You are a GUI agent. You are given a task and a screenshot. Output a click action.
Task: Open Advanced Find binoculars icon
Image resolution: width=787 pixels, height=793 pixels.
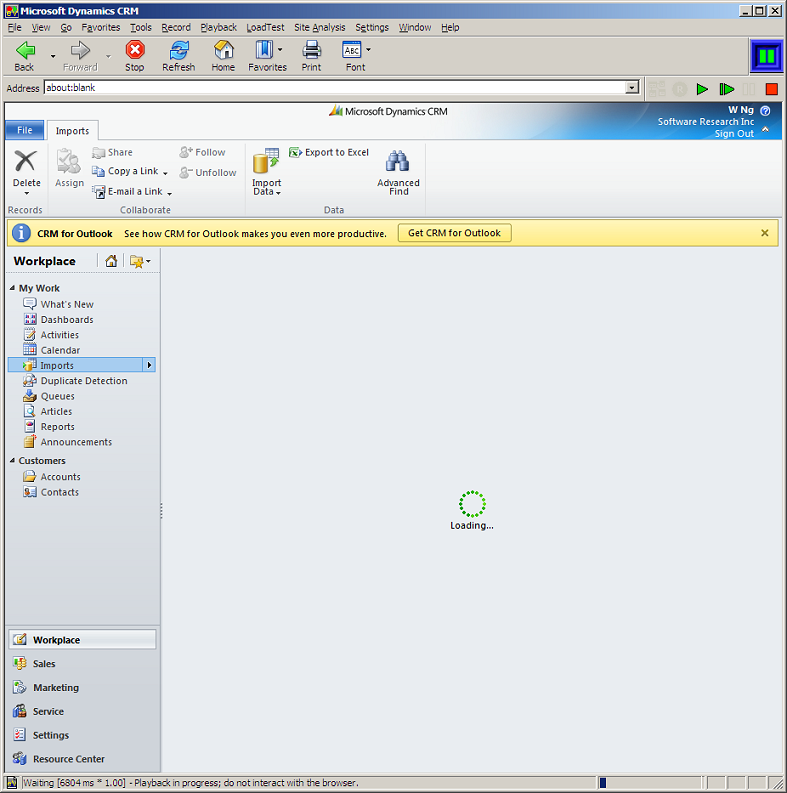click(x=398, y=161)
